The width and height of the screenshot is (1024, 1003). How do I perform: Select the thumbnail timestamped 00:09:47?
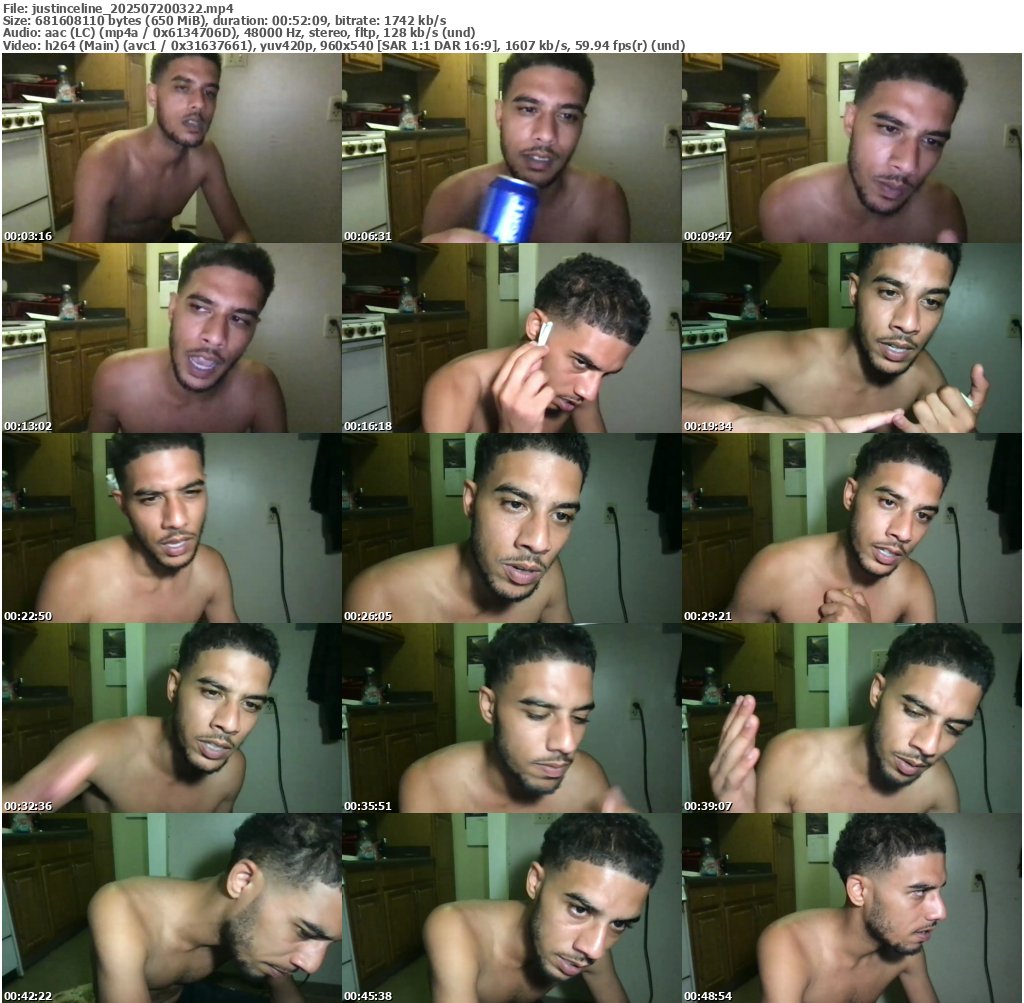pos(852,148)
